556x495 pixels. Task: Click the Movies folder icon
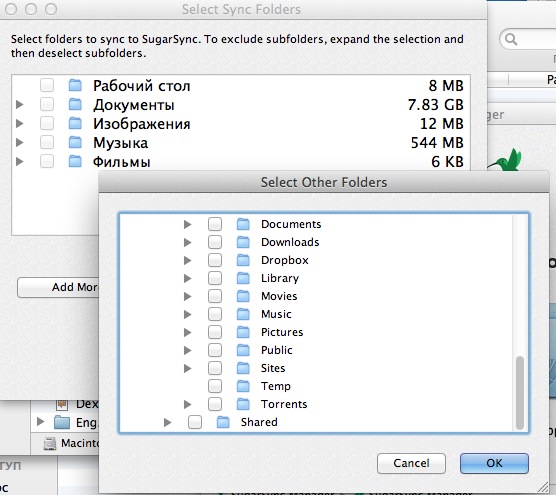[x=243, y=296]
